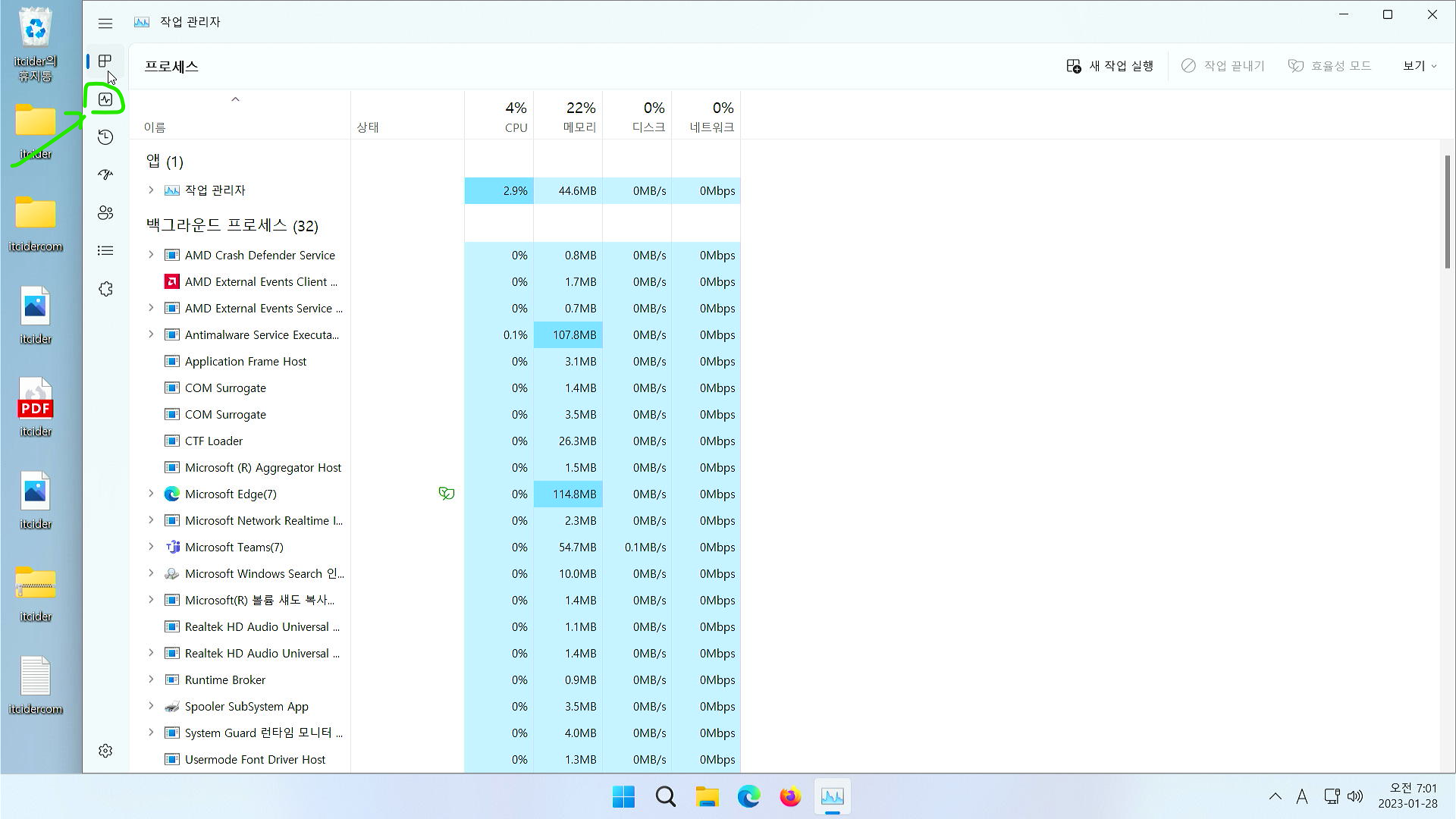Select the itcider.com text file icon
1456x819 pixels.
tap(36, 685)
